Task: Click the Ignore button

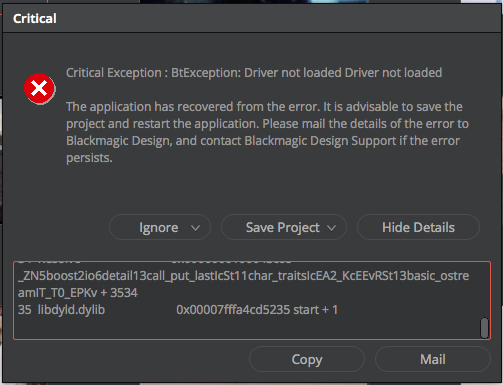Action: [159, 227]
